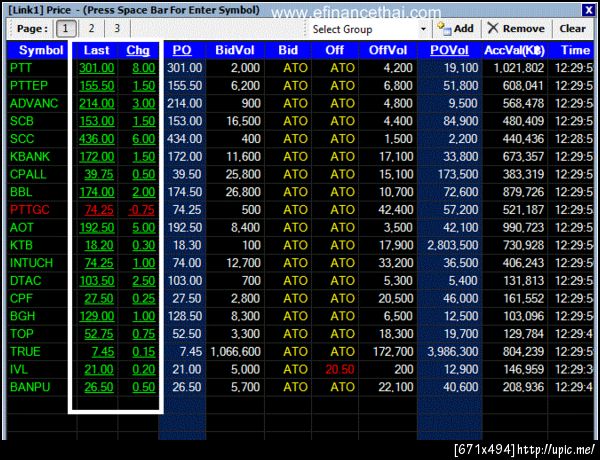Click PTTGC change value -0.75

141,210
